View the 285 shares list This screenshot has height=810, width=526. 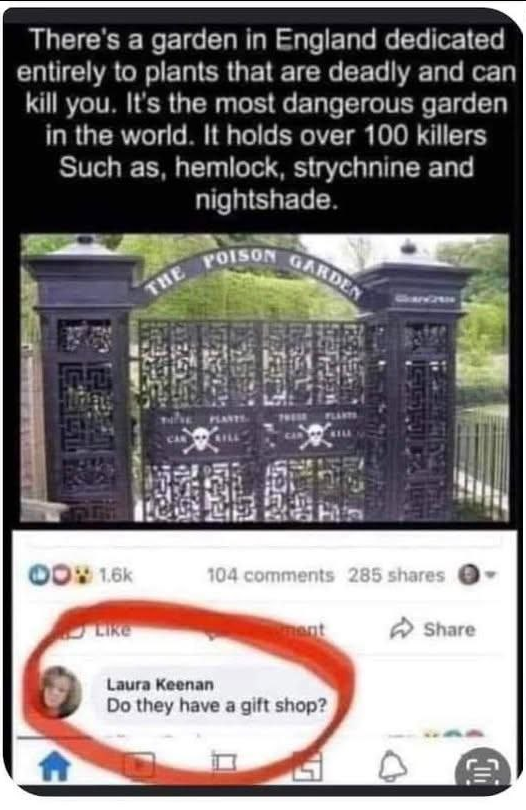pyautogui.click(x=396, y=575)
